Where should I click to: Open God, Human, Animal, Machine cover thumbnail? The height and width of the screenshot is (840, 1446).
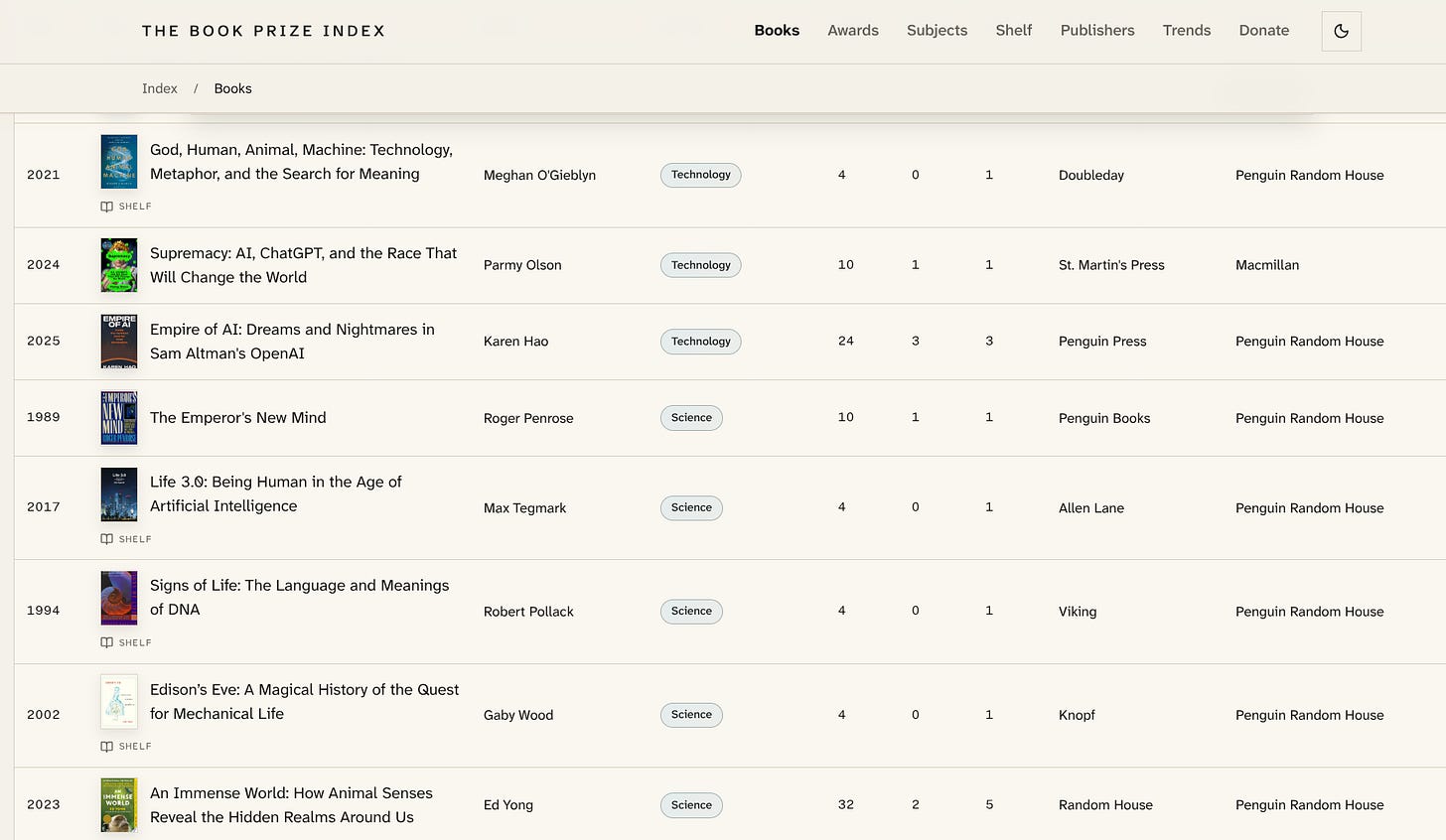click(119, 162)
